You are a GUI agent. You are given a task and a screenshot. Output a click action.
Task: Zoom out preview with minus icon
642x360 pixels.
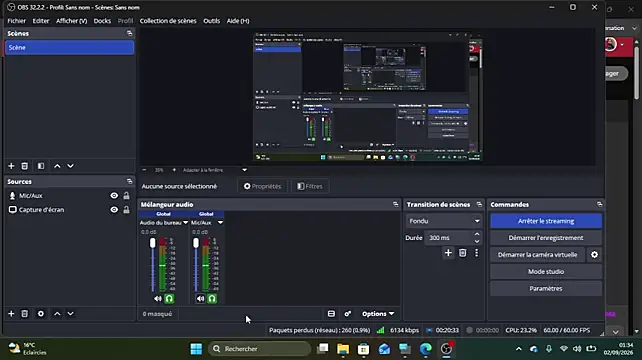[x=144, y=170]
